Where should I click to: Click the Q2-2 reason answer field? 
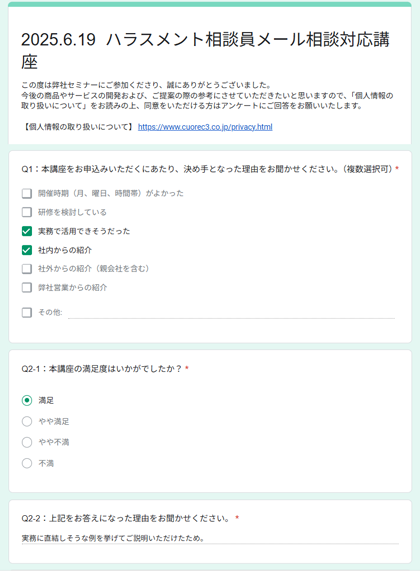click(210, 538)
